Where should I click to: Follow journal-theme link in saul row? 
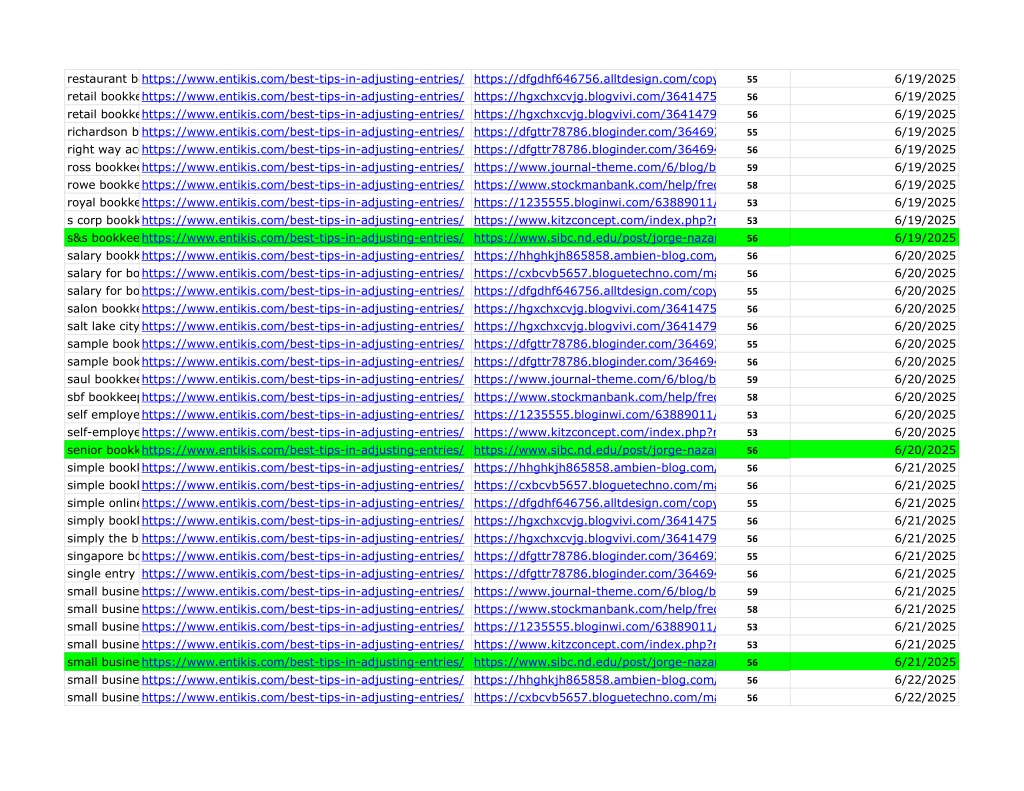tap(594, 379)
